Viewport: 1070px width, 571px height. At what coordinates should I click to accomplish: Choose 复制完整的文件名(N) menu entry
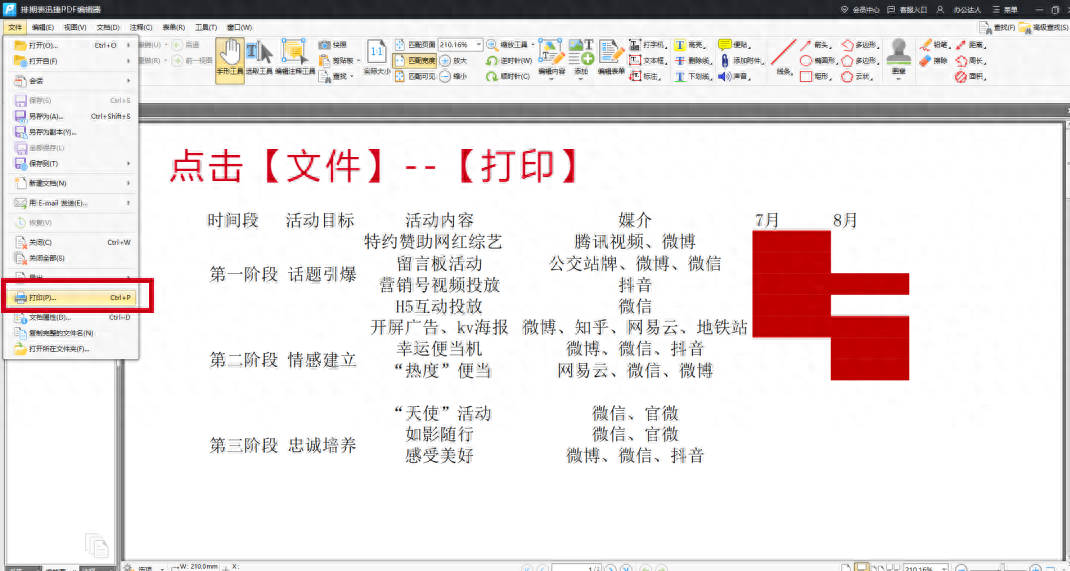(72, 333)
